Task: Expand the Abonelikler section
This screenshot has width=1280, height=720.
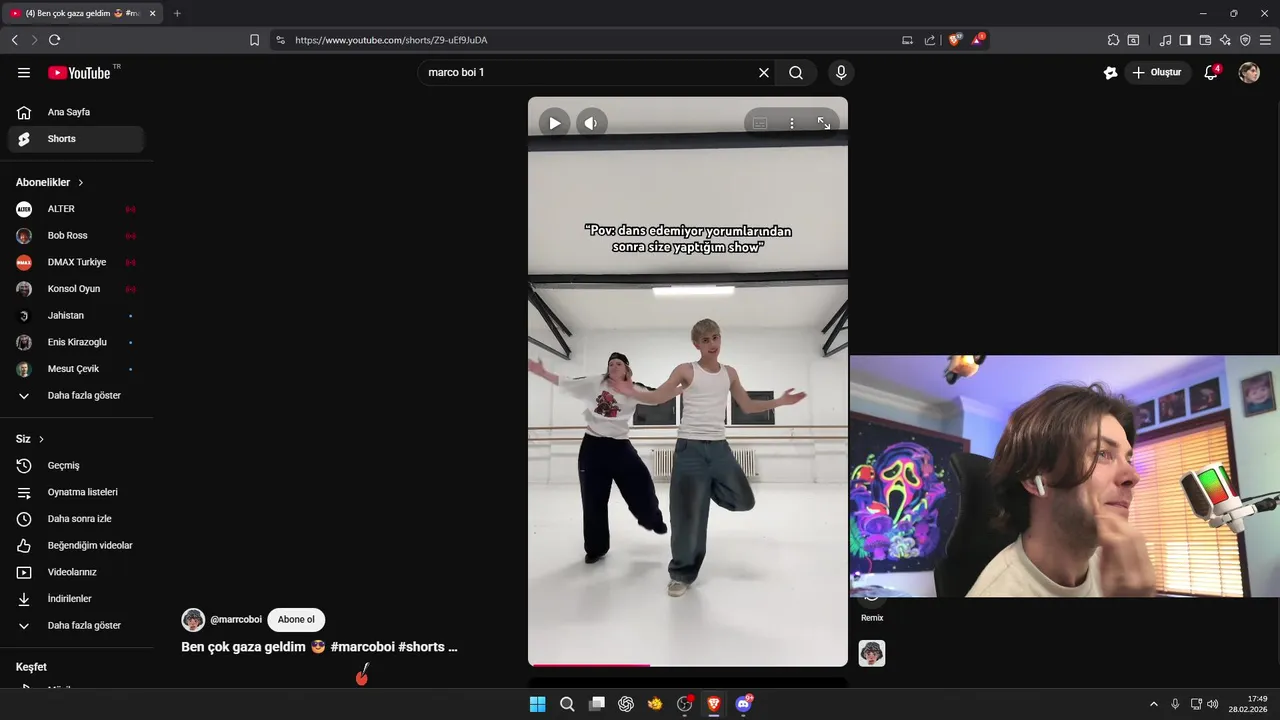Action: (50, 182)
